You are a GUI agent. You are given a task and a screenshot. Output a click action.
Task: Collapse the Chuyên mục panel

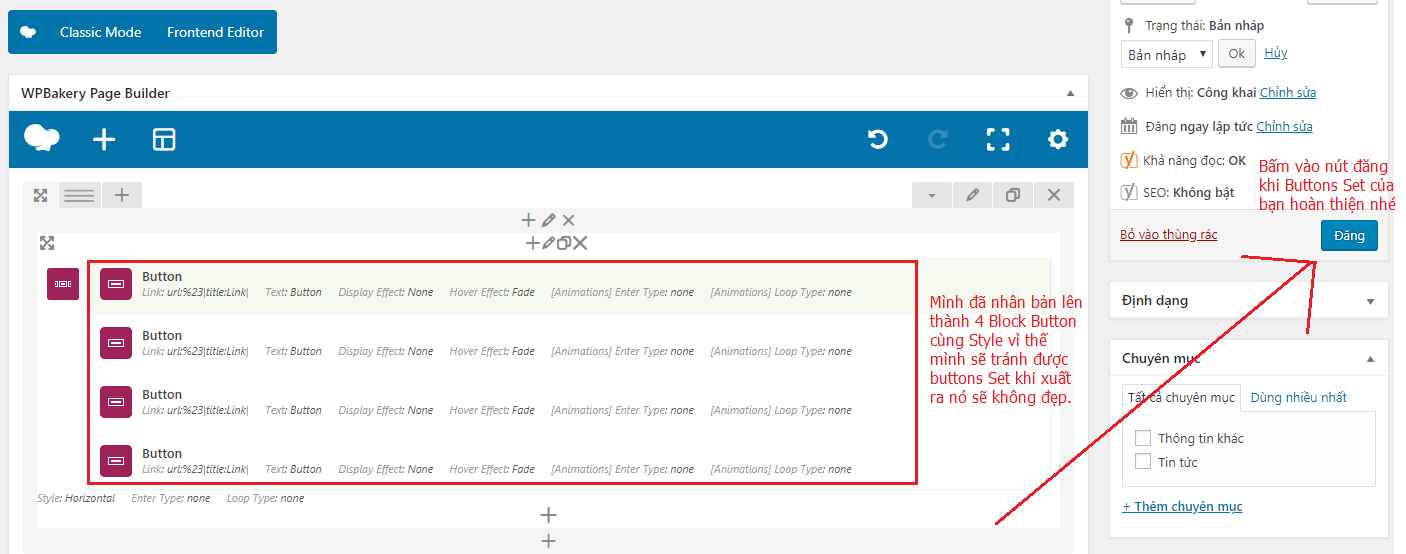click(1370, 358)
